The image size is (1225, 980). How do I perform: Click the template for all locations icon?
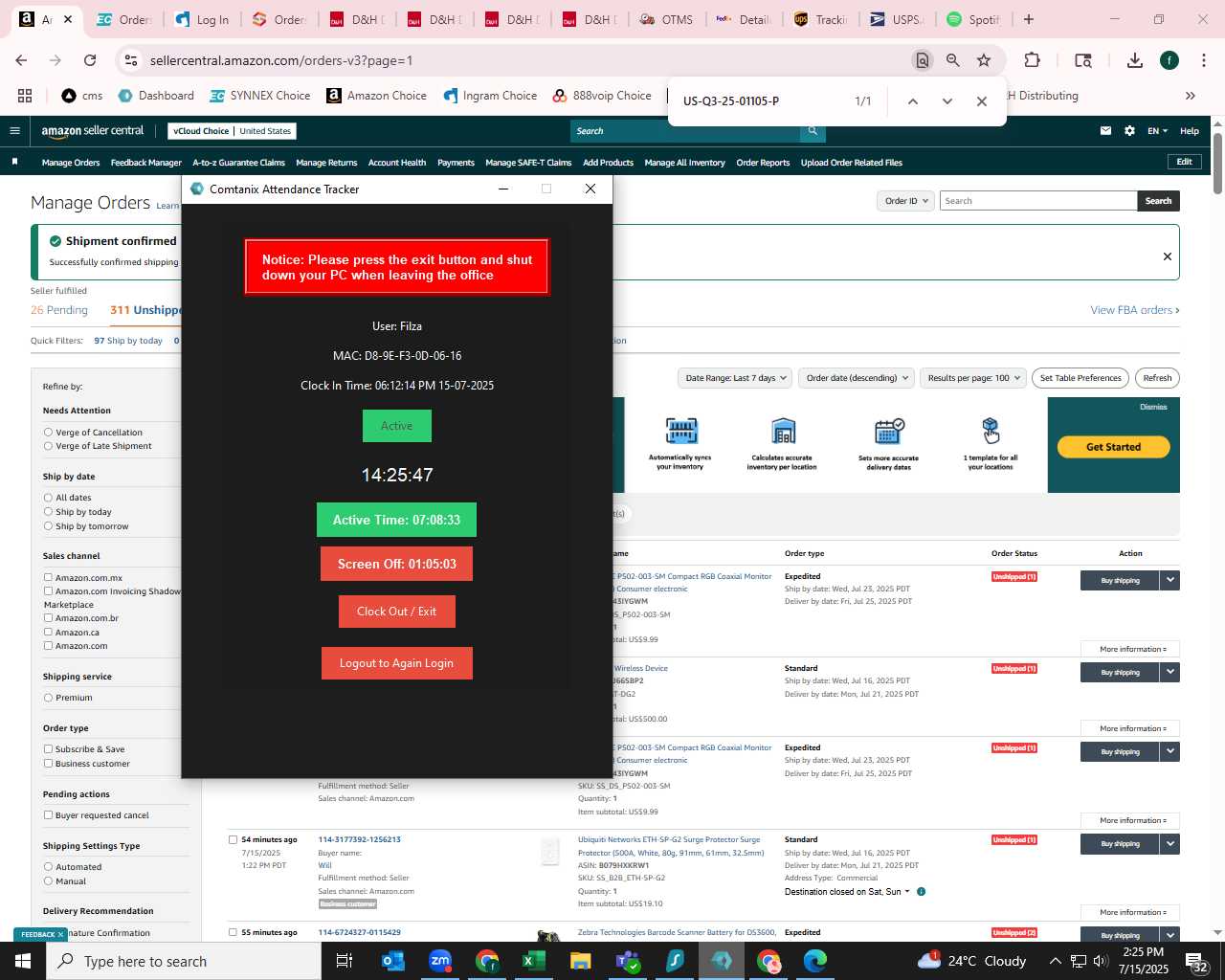click(x=991, y=431)
